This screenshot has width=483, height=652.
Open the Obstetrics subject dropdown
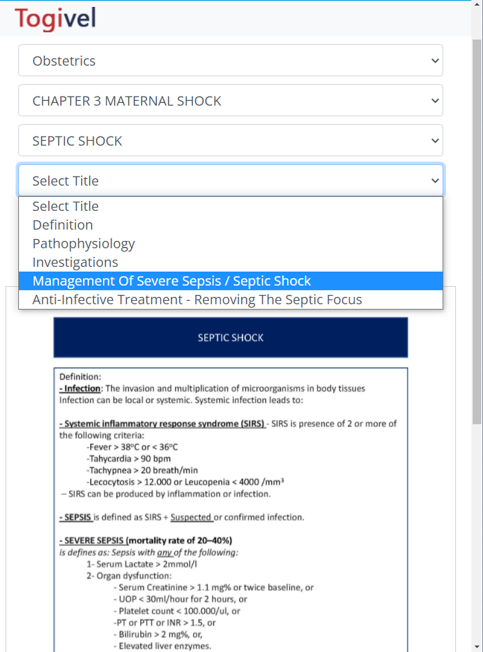pyautogui.click(x=230, y=61)
